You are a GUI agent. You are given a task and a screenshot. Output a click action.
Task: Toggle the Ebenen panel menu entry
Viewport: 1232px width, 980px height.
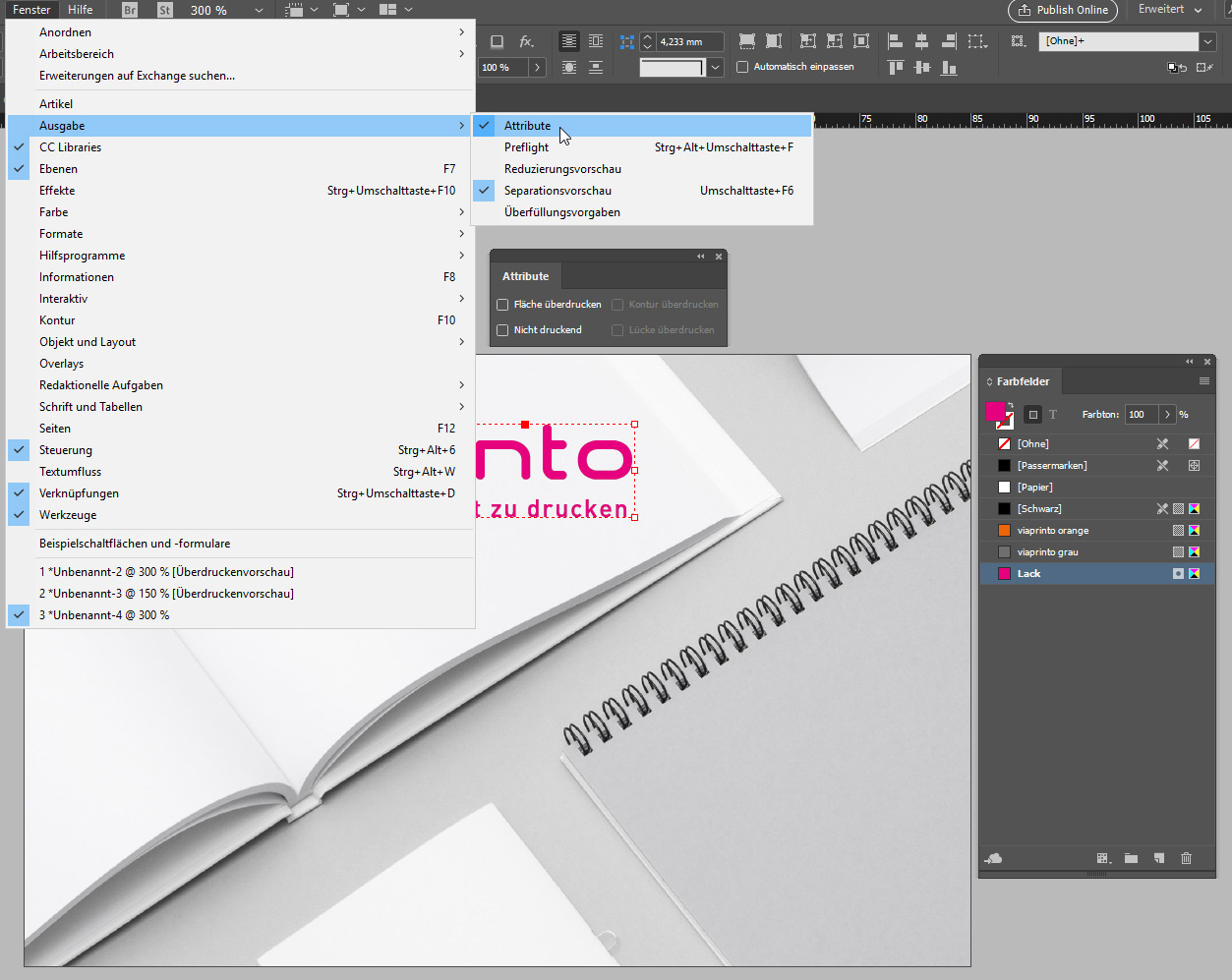[241, 169]
